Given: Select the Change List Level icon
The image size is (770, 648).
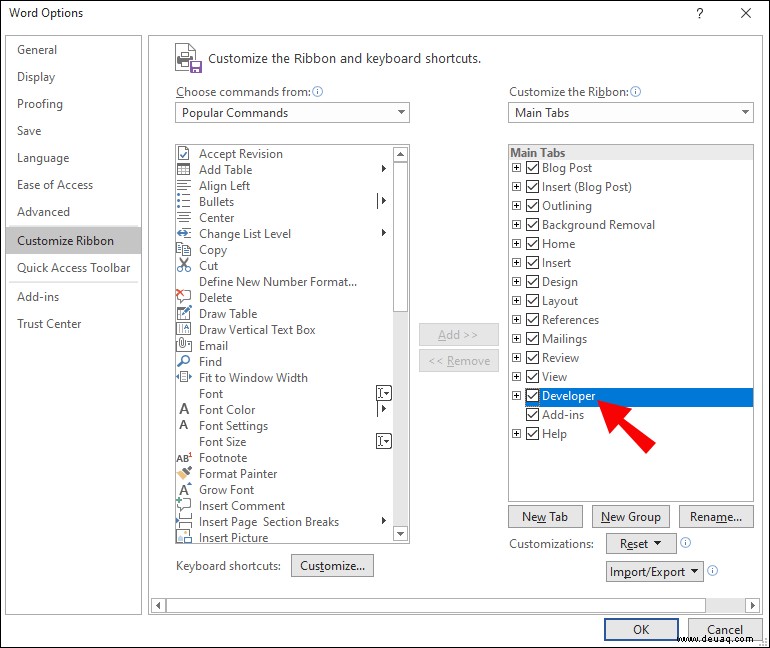Looking at the screenshot, I should (x=184, y=233).
